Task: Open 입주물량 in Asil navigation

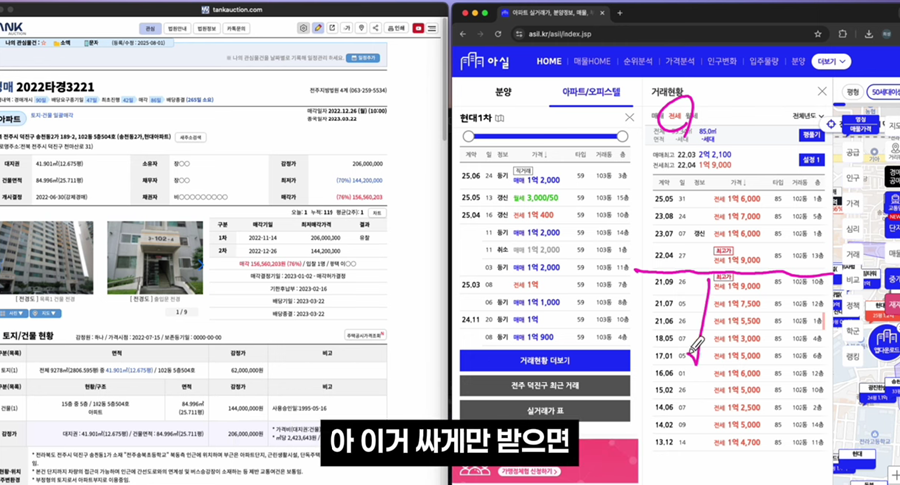Action: (763, 61)
